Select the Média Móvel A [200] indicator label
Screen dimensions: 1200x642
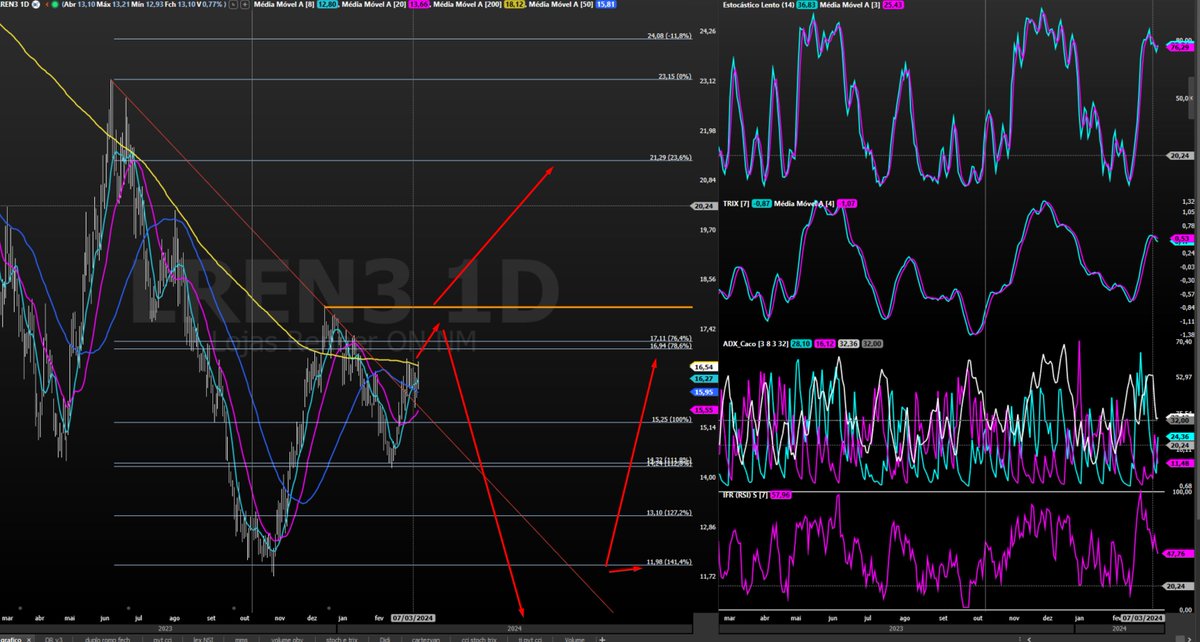point(470,5)
